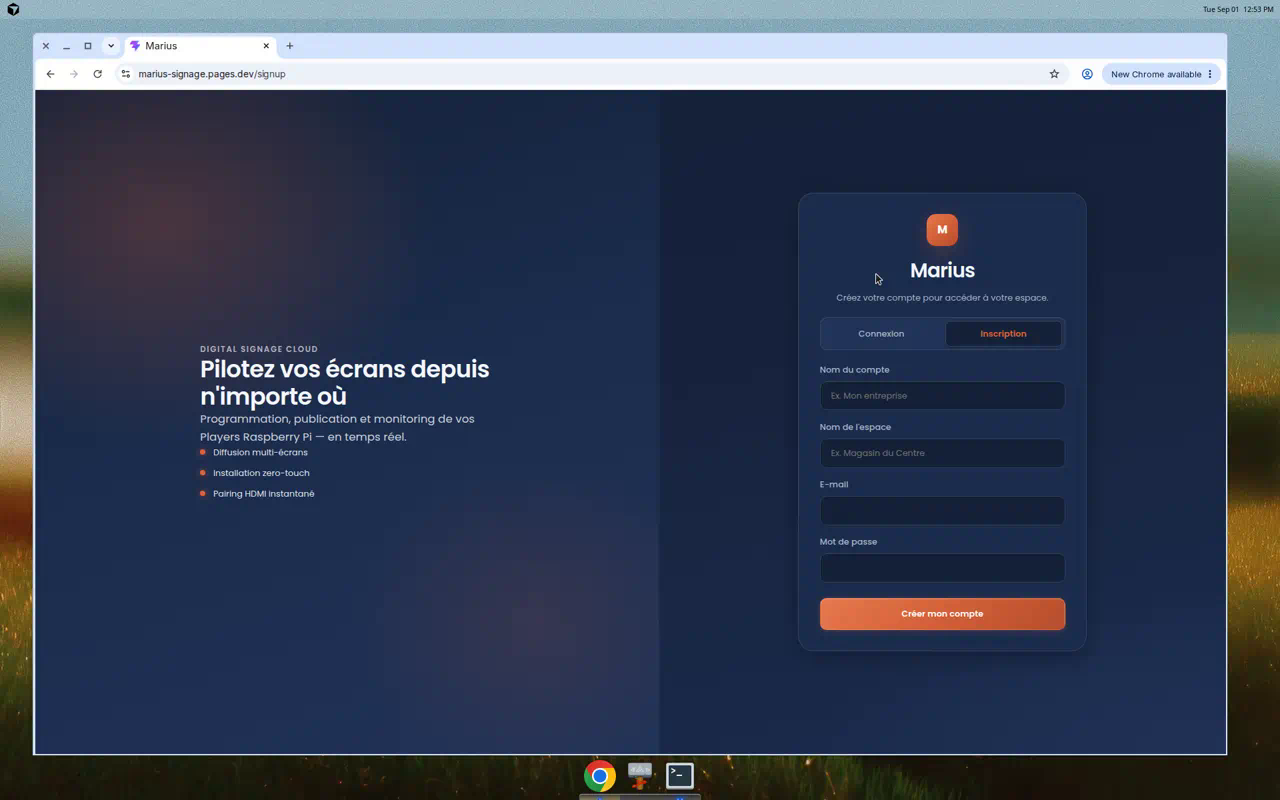Click the browser forward arrow
Viewport: 1280px width, 800px height.
tap(74, 74)
